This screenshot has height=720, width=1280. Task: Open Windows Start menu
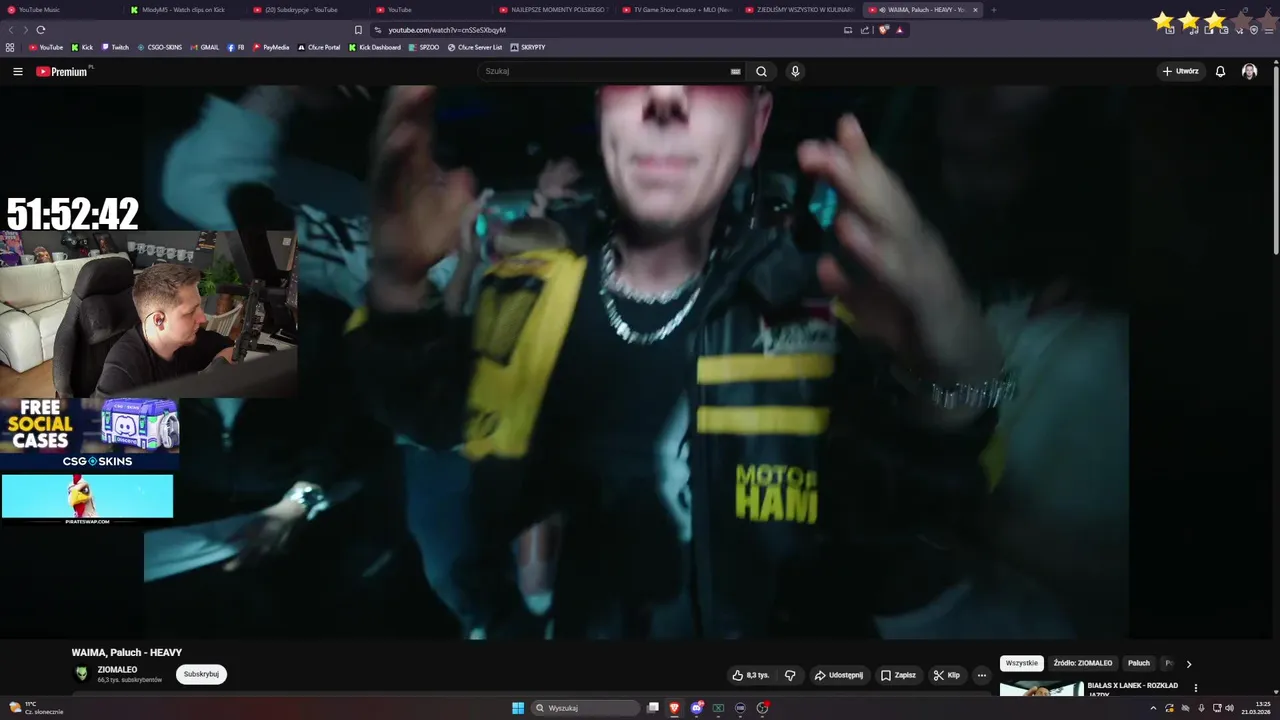518,708
